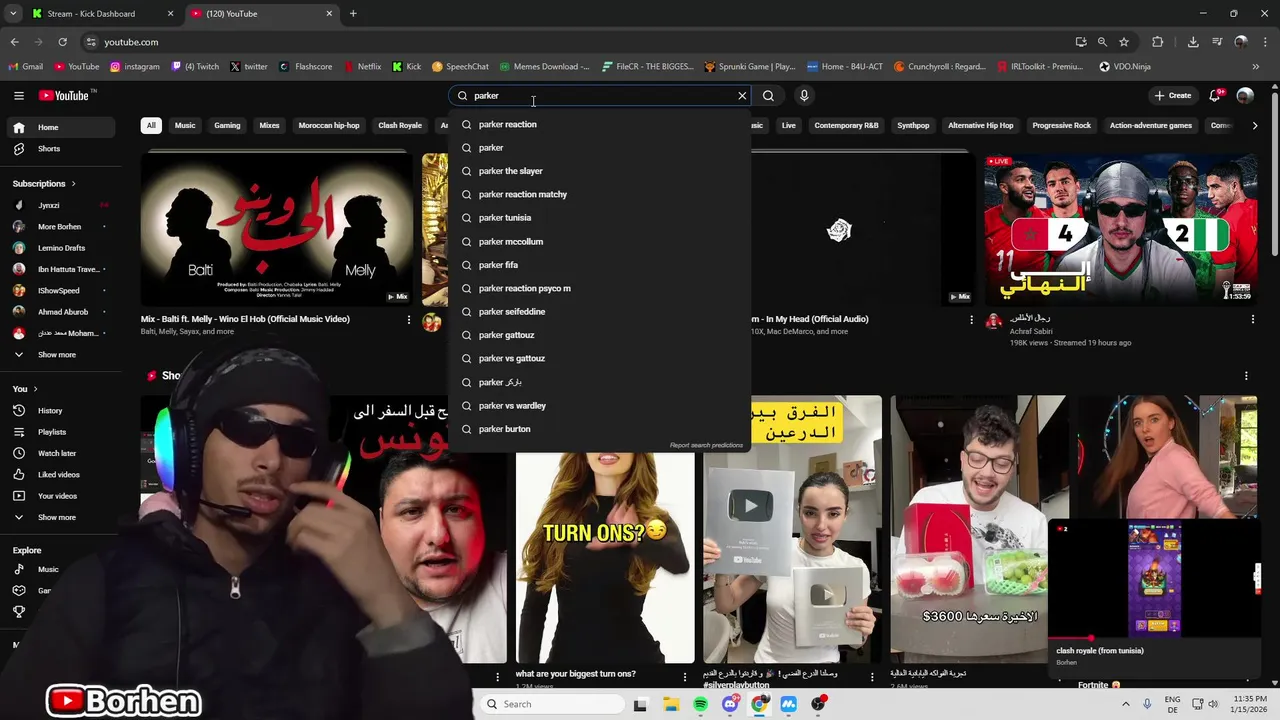Screen dimensions: 1280x720
Task: Open the Netflix bookmark
Action: [x=362, y=67]
